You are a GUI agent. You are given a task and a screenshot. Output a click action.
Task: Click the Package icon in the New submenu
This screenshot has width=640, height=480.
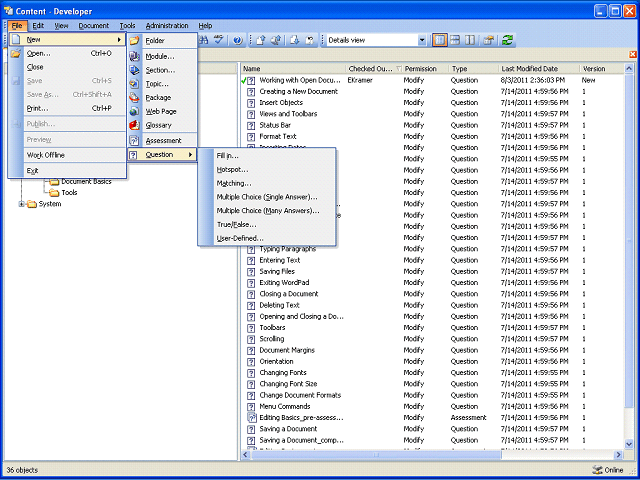(134, 98)
